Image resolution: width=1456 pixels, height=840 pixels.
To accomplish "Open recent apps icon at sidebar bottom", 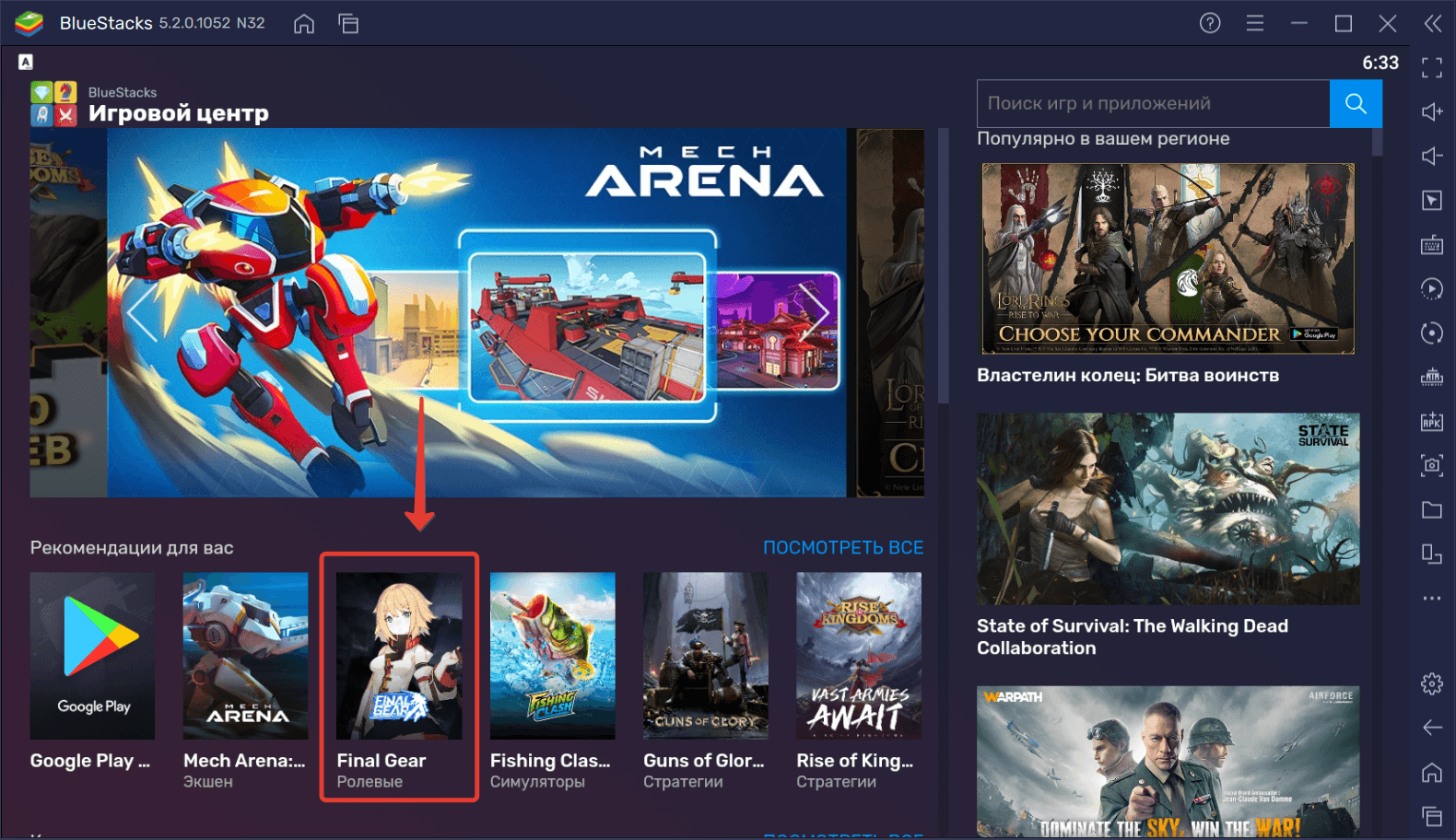I will [x=1432, y=816].
